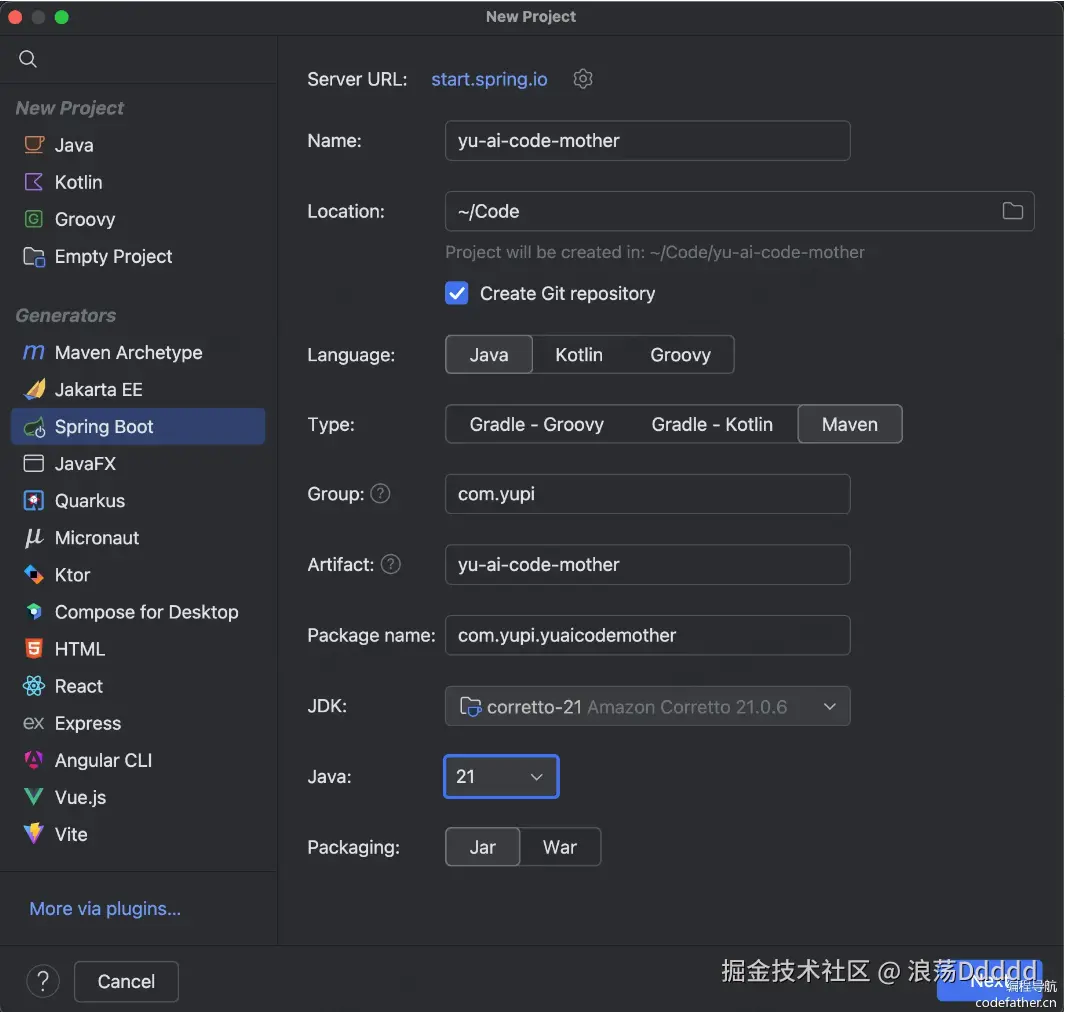Select the Quarkus generator text
The height and width of the screenshot is (1012, 1065).
[x=90, y=501]
